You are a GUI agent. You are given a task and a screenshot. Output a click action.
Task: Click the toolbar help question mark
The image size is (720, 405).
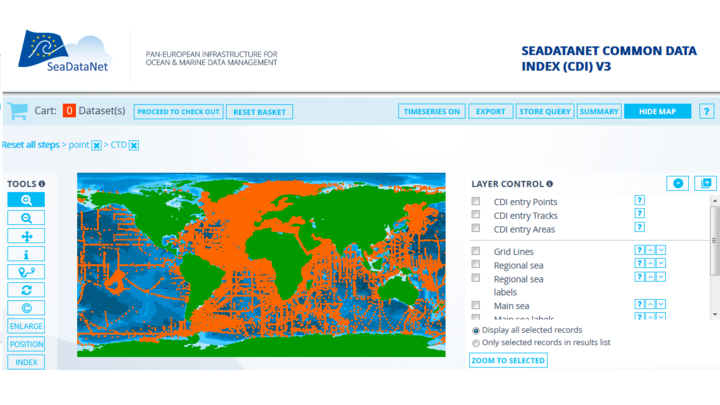pos(706,111)
